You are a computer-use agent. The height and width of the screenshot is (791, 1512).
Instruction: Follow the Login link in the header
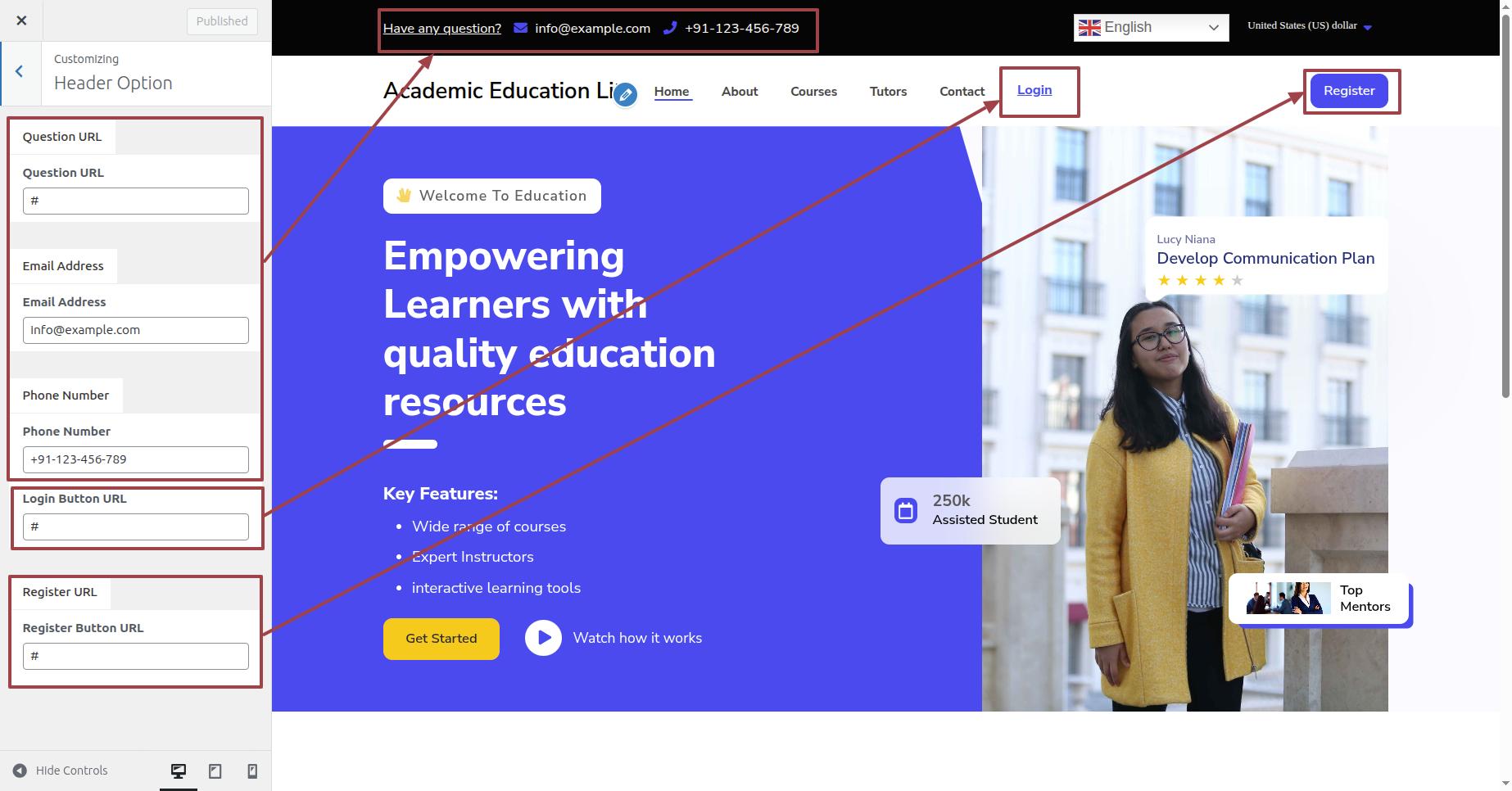[1034, 90]
